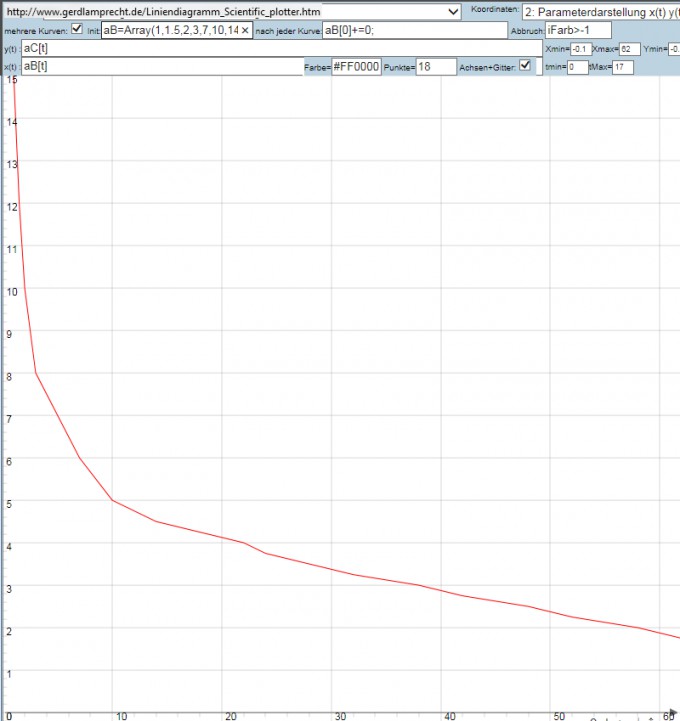The image size is (680, 721).
Task: Click the tmin value field
Action: pos(577,67)
